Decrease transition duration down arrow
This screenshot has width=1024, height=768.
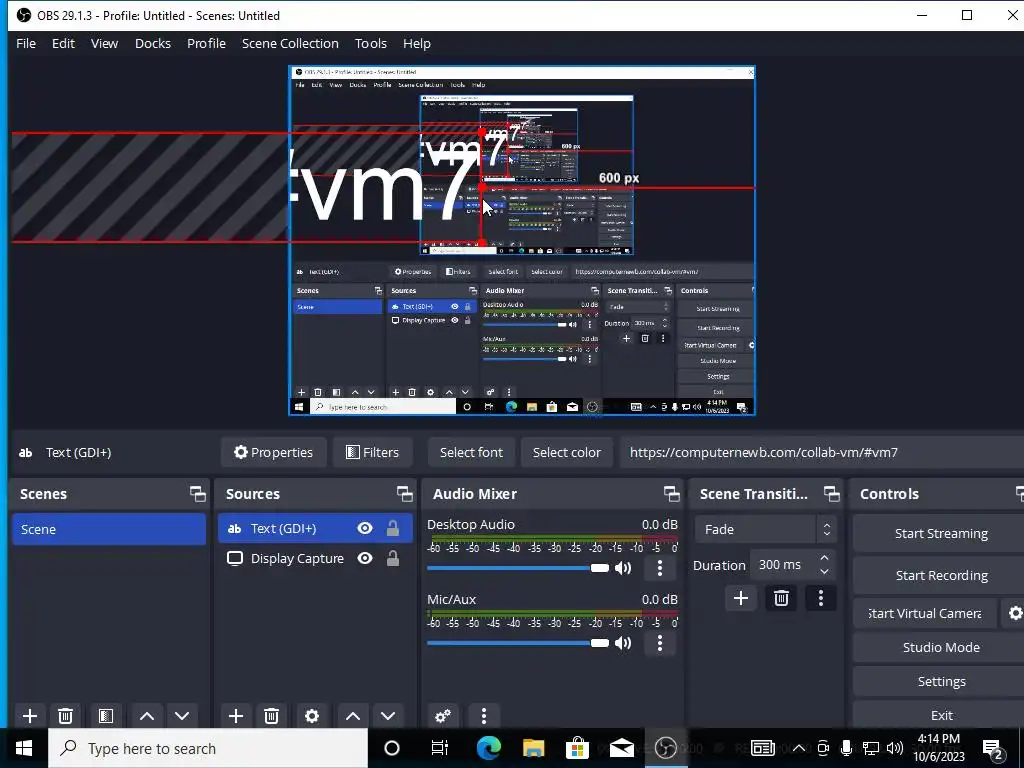tap(824, 571)
